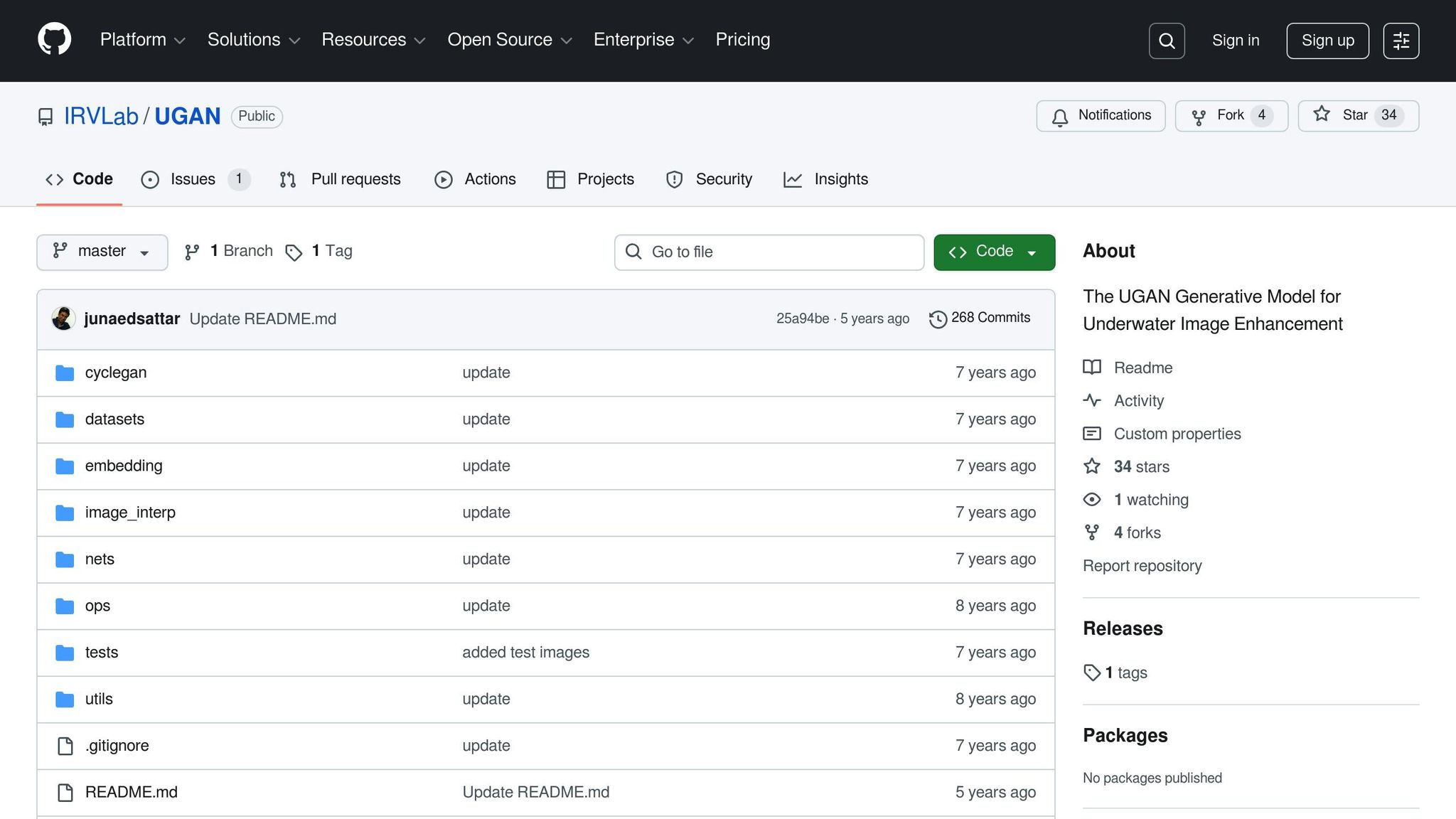This screenshot has width=1456, height=819.
Task: Click the GitHub Octocat logo
Action: 54,40
